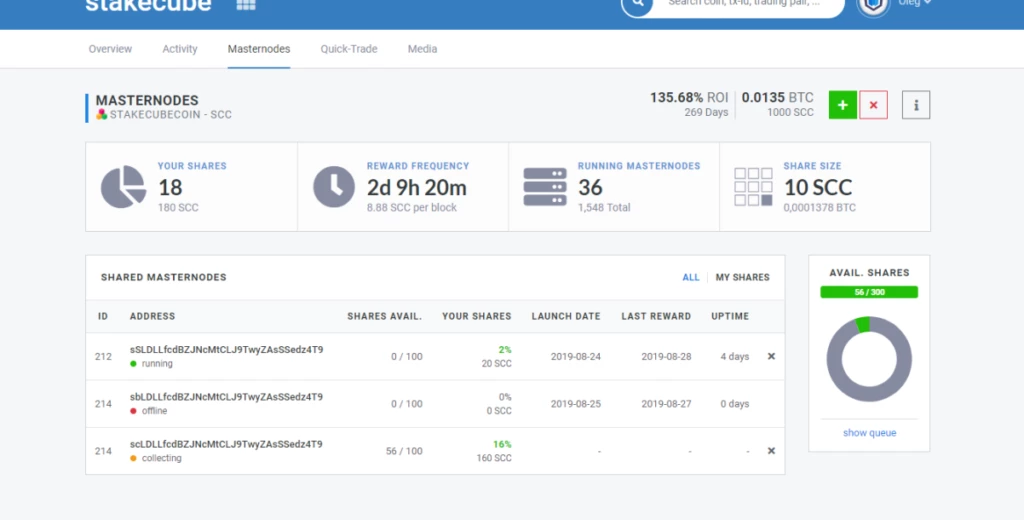Click the 135.68% ROI value
1024x520 pixels.
click(x=689, y=97)
